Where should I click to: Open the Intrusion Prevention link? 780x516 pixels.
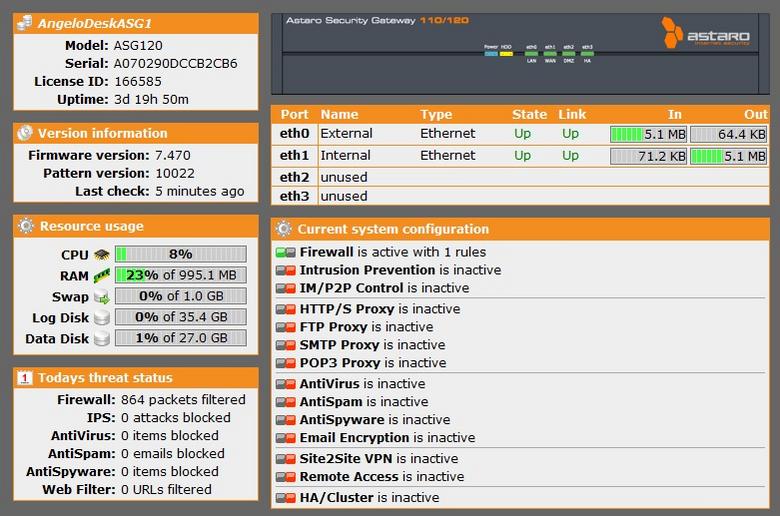[x=367, y=270]
